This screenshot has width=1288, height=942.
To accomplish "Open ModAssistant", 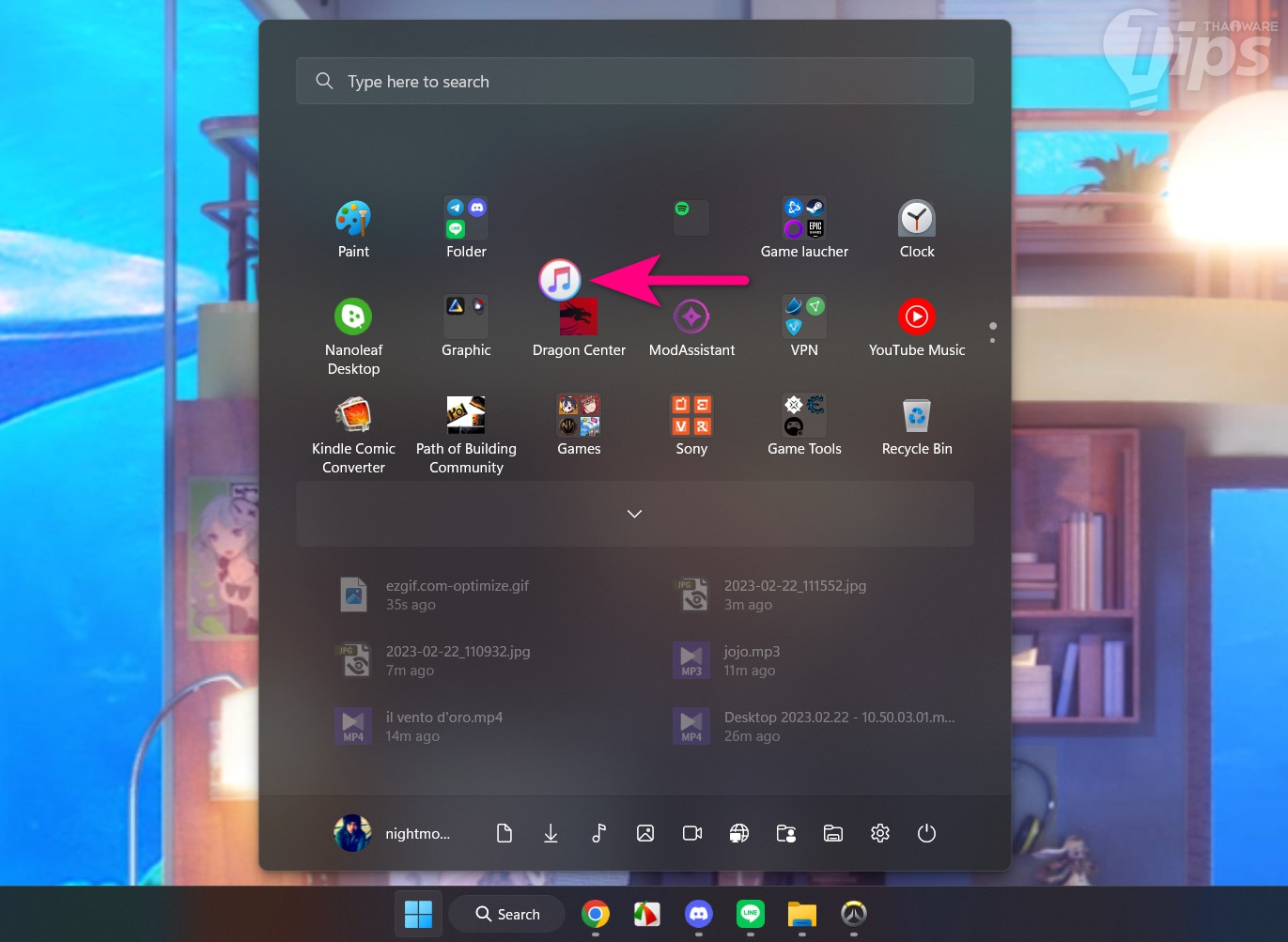I will click(x=691, y=327).
